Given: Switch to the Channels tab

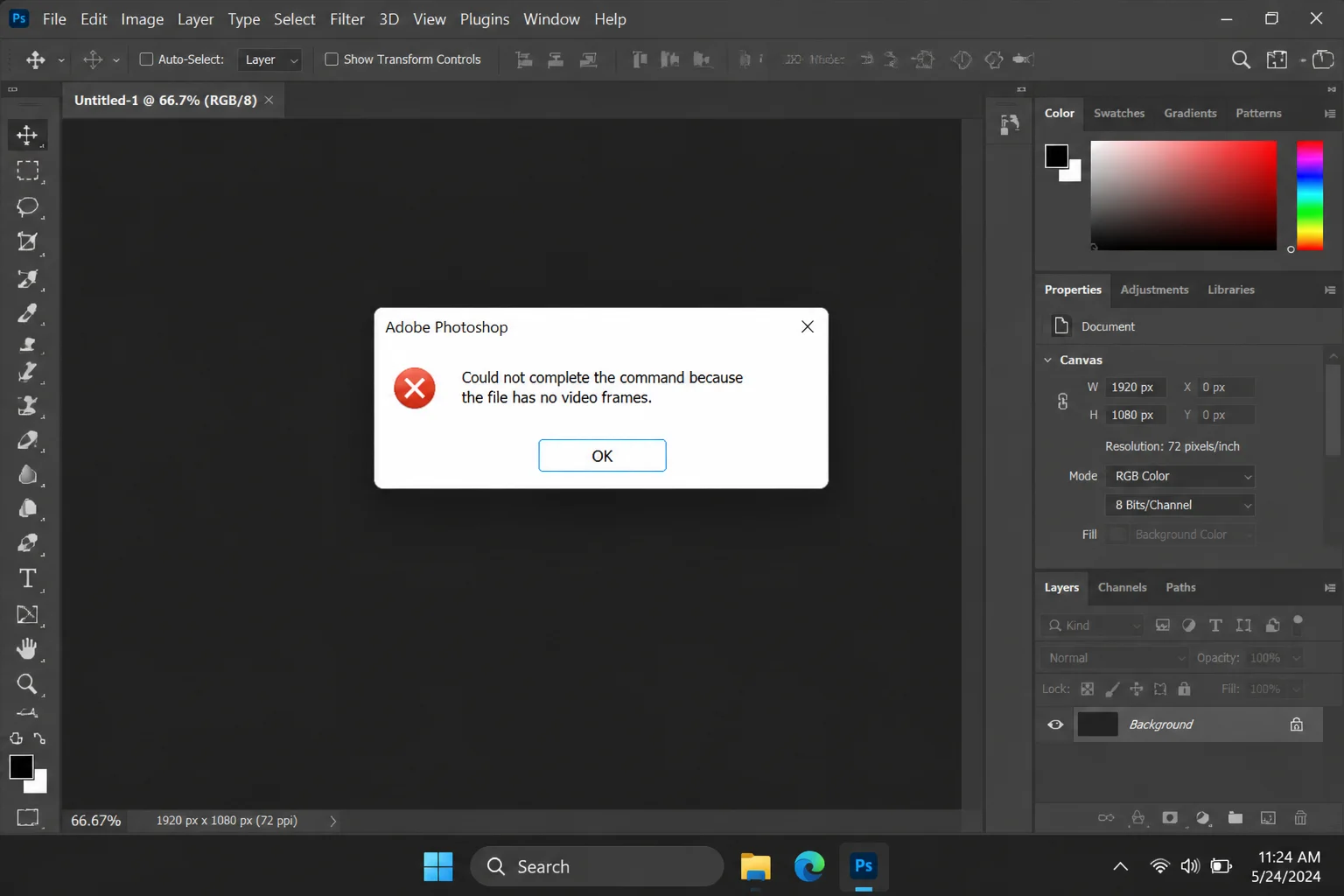Looking at the screenshot, I should [1123, 588].
